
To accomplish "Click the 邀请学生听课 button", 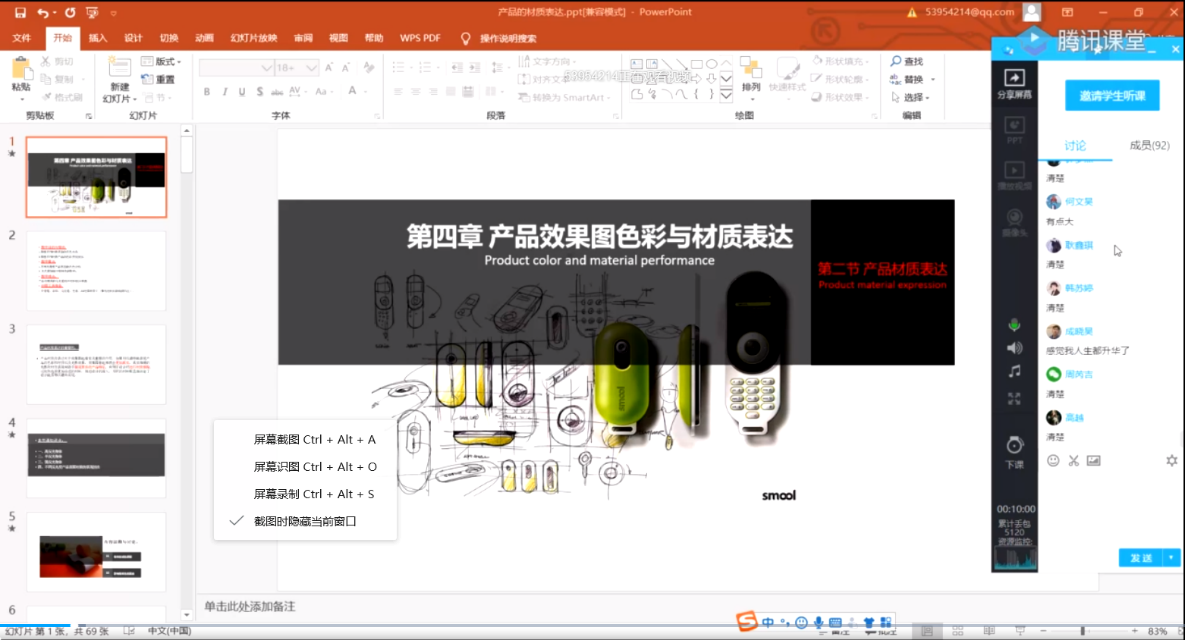I will [x=1111, y=96].
